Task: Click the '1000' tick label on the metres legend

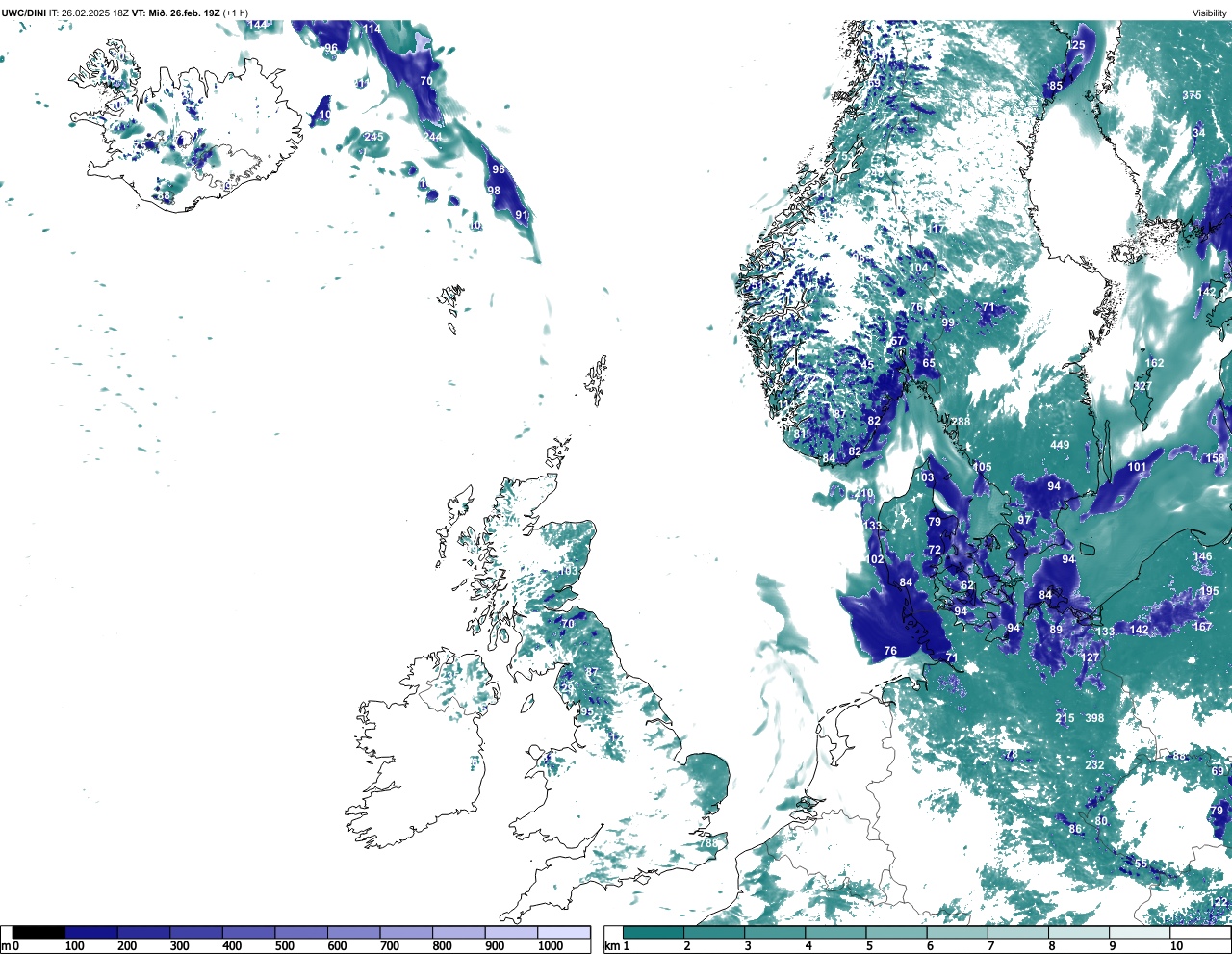Action: coord(550,946)
